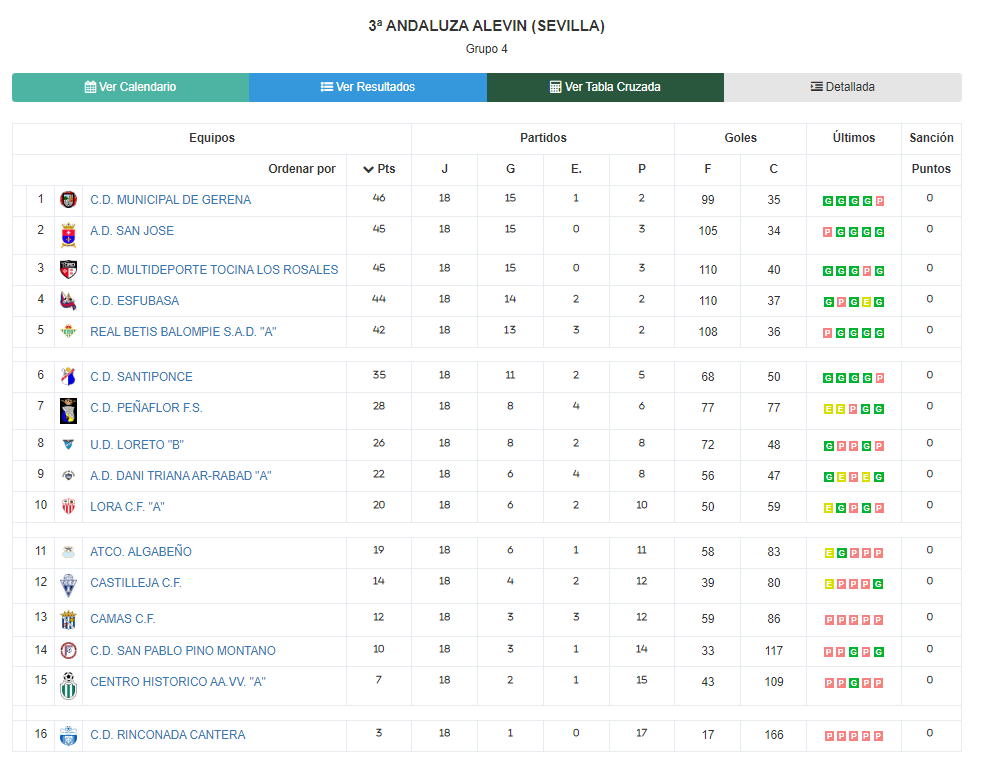
Task: Click the Grupo 4 subtitle
Action: click(487, 49)
